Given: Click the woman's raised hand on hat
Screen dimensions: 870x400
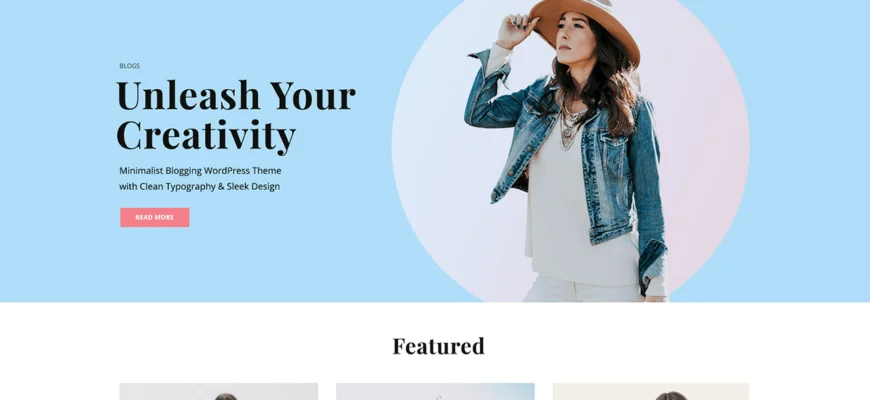Looking at the screenshot, I should [x=514, y=31].
